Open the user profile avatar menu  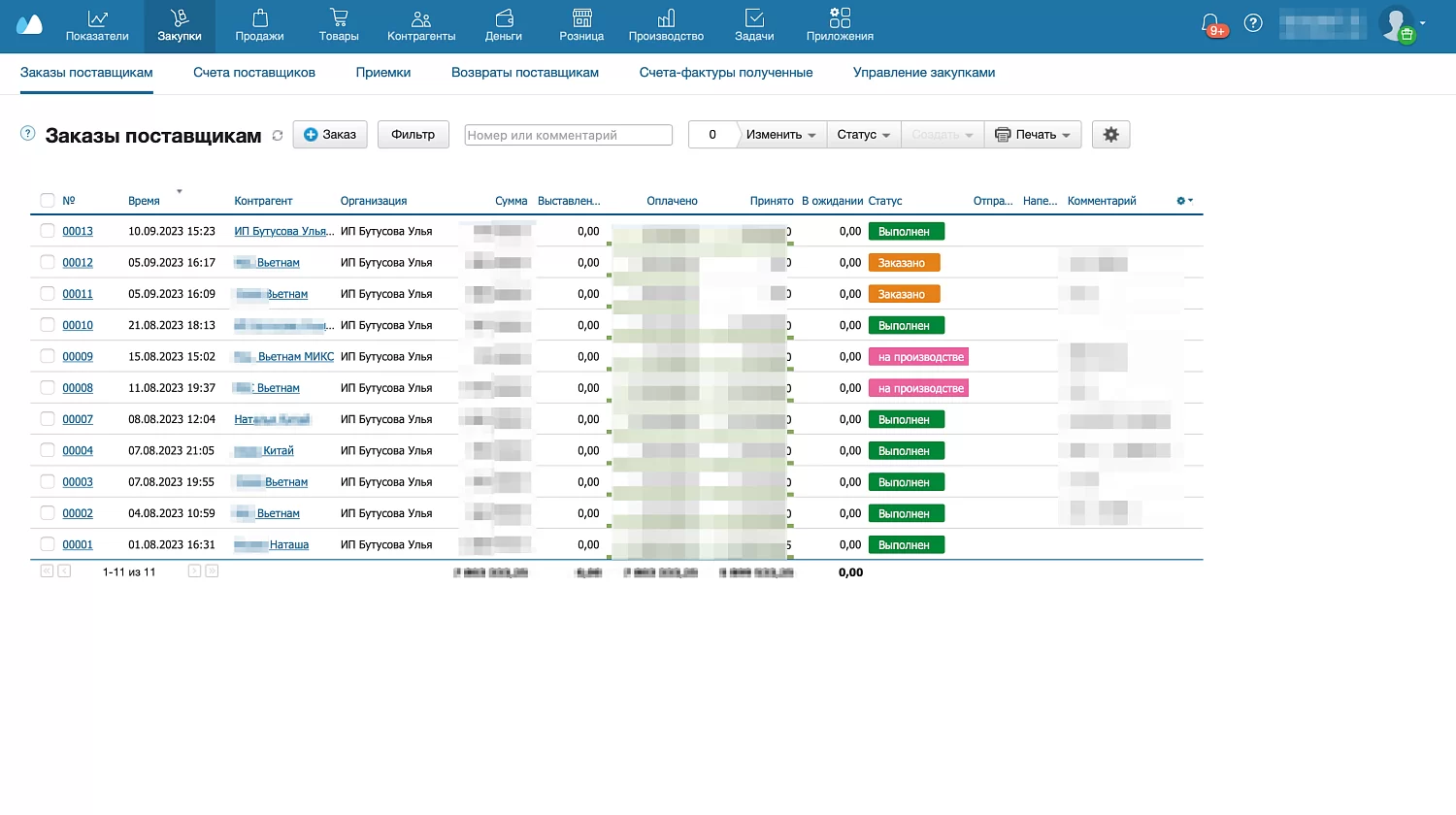(x=1397, y=23)
